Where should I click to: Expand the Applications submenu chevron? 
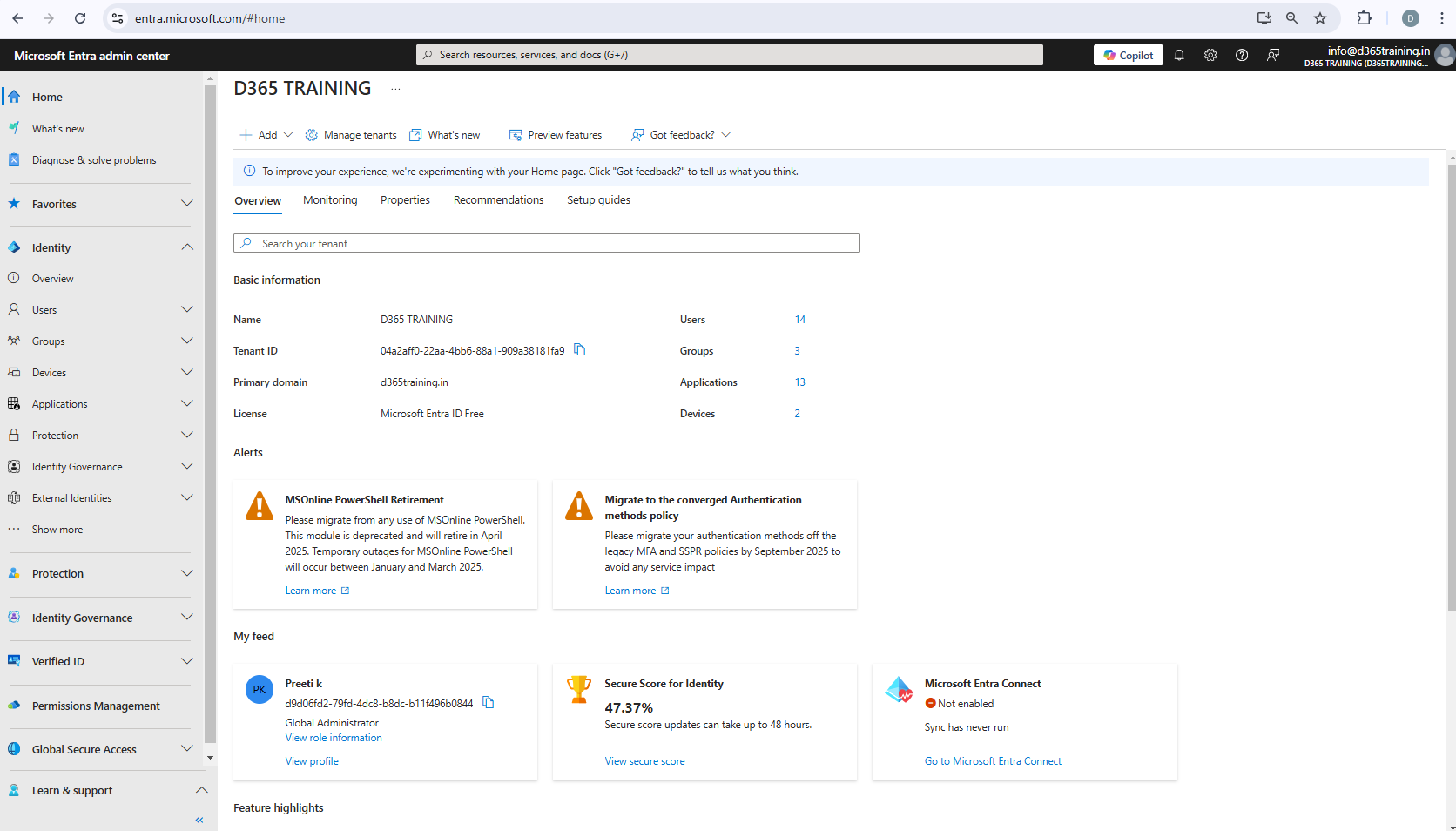click(186, 403)
